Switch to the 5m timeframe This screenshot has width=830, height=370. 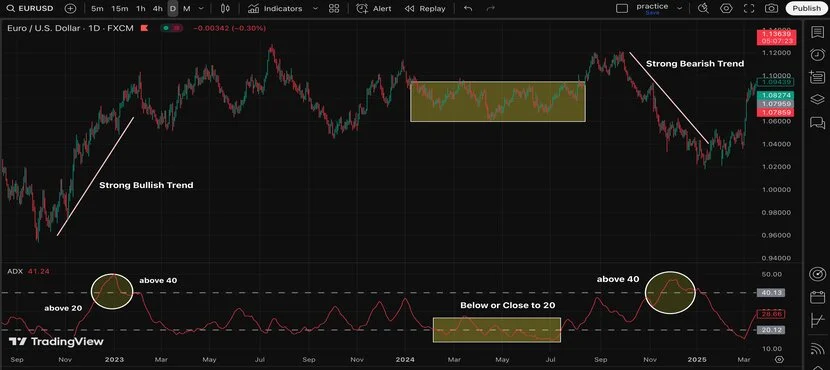tap(97, 8)
